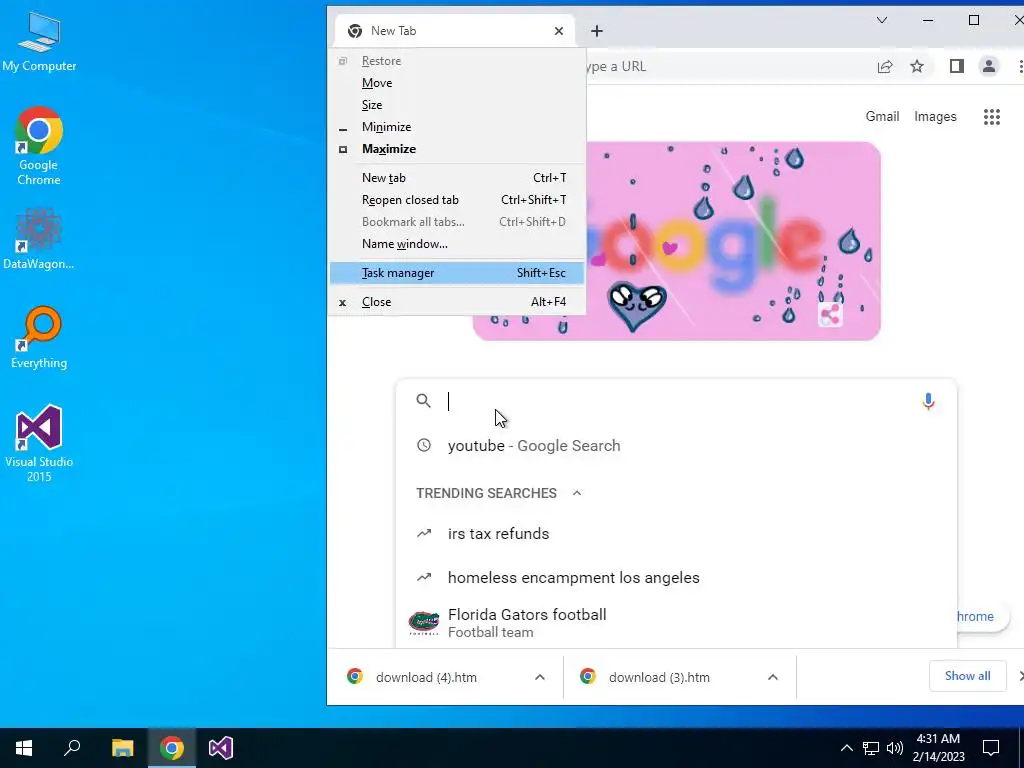1024x768 pixels.
Task: Open the Gmail link
Action: 882,117
